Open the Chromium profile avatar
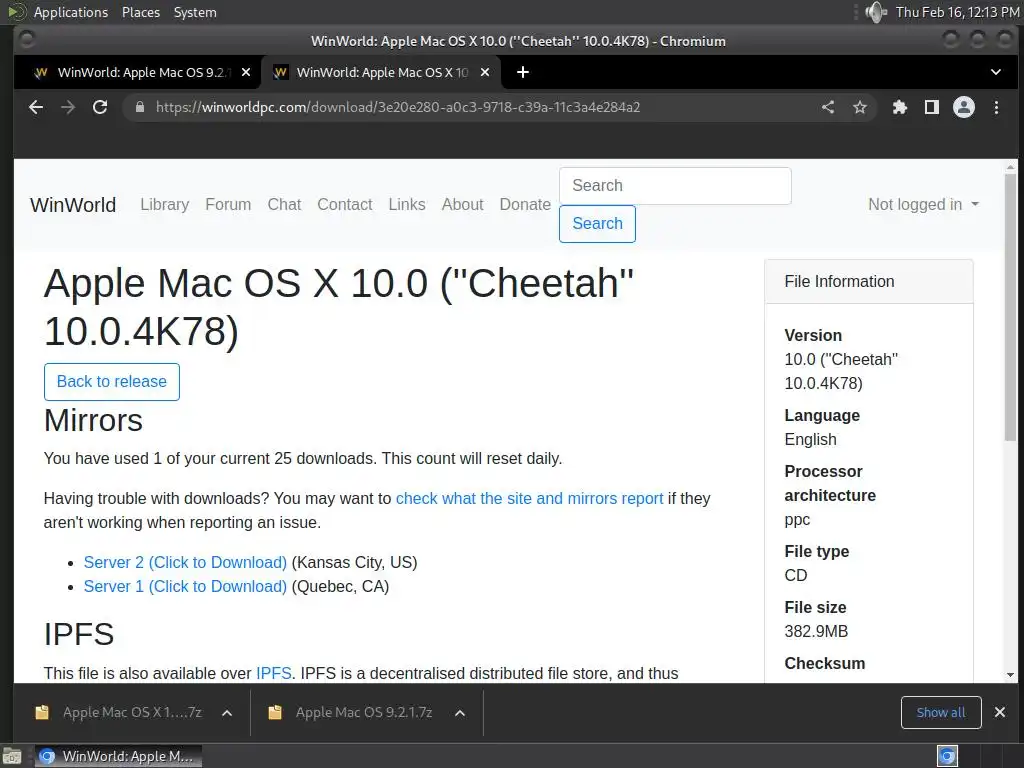The height and width of the screenshot is (768, 1024). (x=964, y=107)
